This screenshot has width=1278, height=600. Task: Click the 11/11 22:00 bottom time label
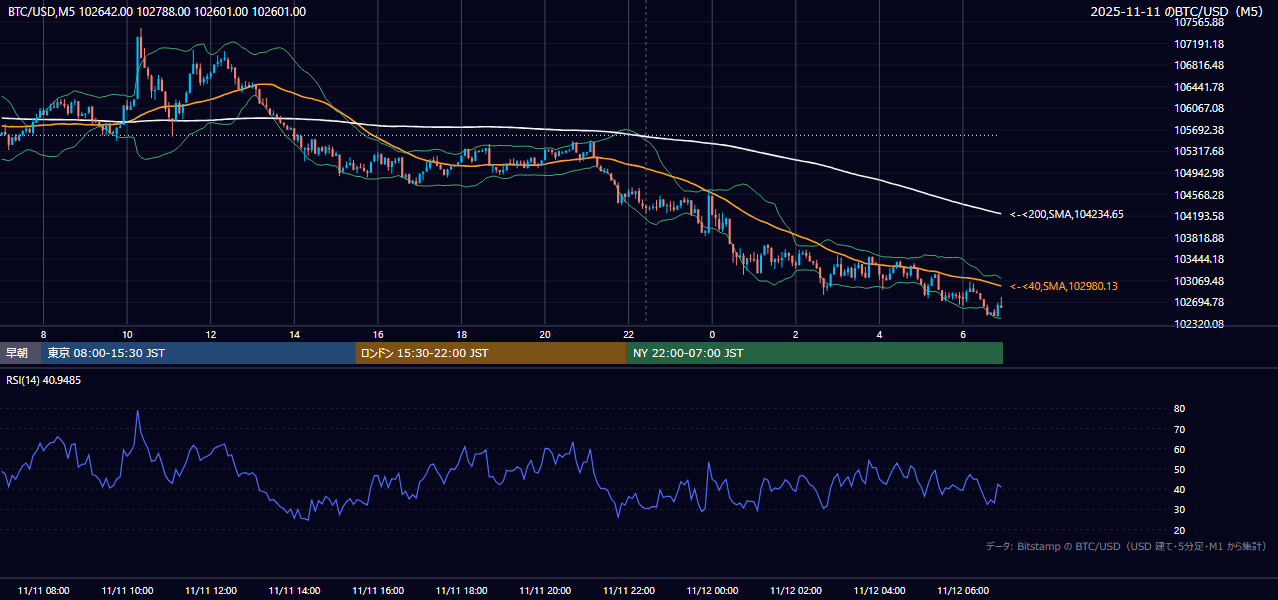(628, 591)
